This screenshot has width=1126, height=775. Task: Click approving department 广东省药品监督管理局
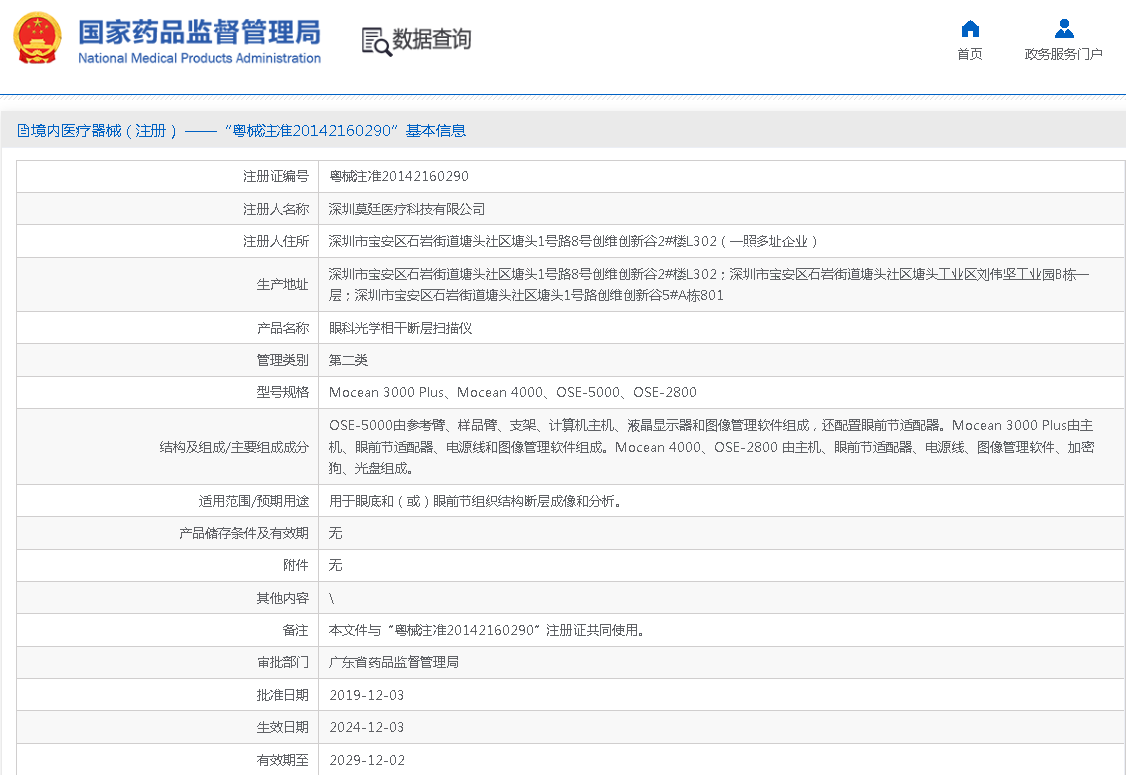click(393, 662)
